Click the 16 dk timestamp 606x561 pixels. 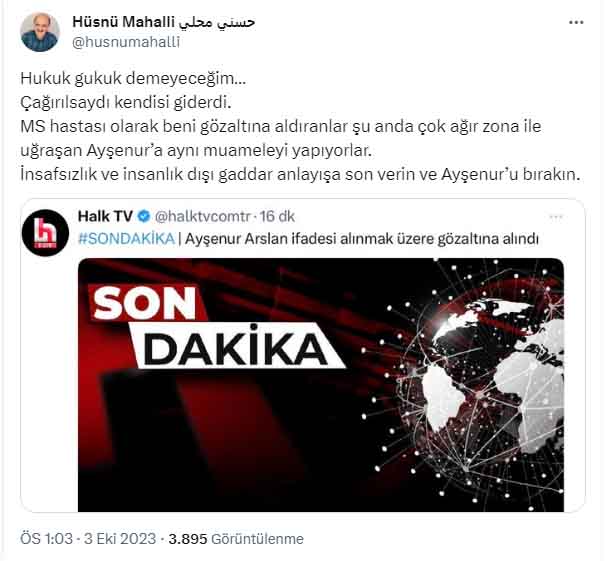(277, 216)
